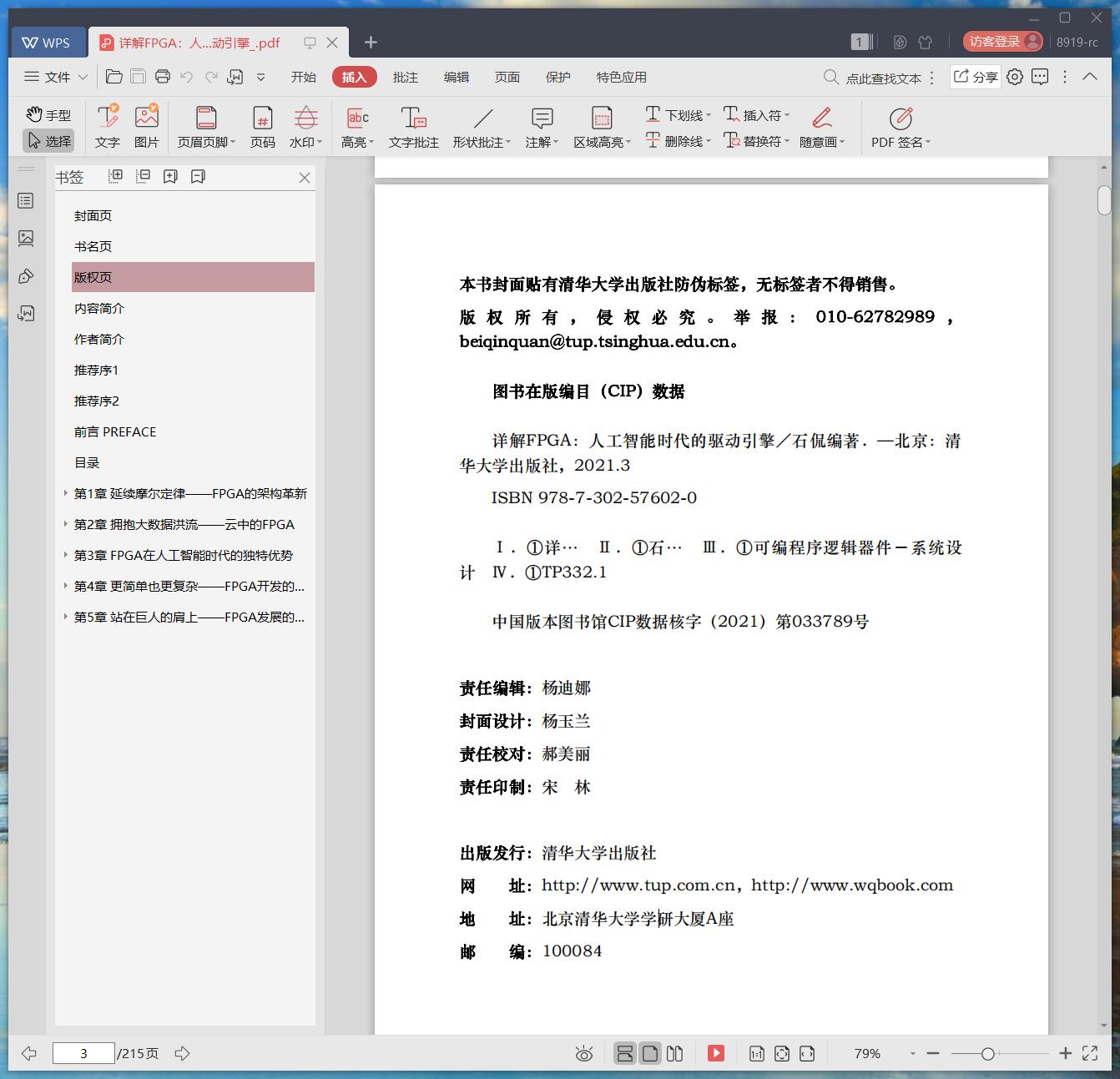This screenshot has width=1120, height=1079.
Task: Click the 访客登录 login button
Action: coord(1003,42)
